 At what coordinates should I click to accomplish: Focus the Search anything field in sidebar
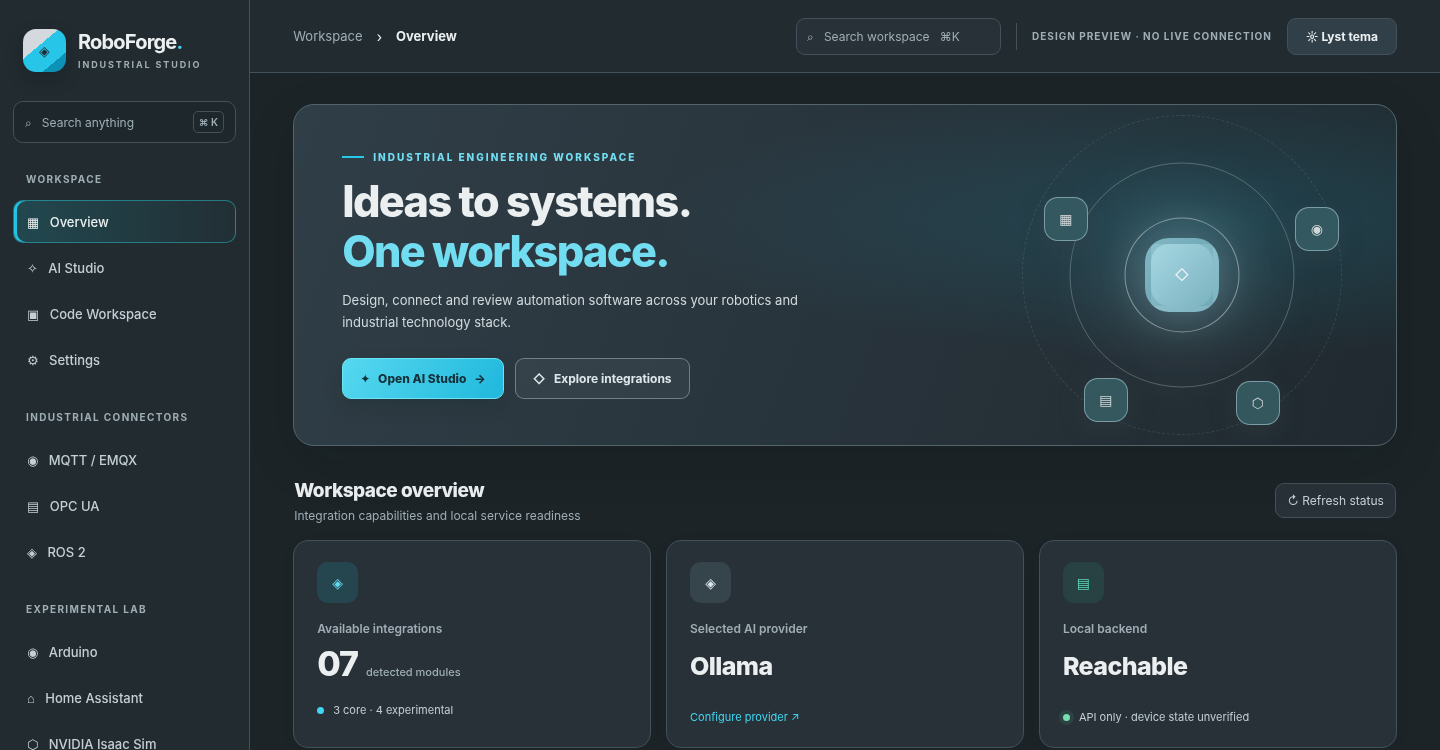tap(125, 122)
